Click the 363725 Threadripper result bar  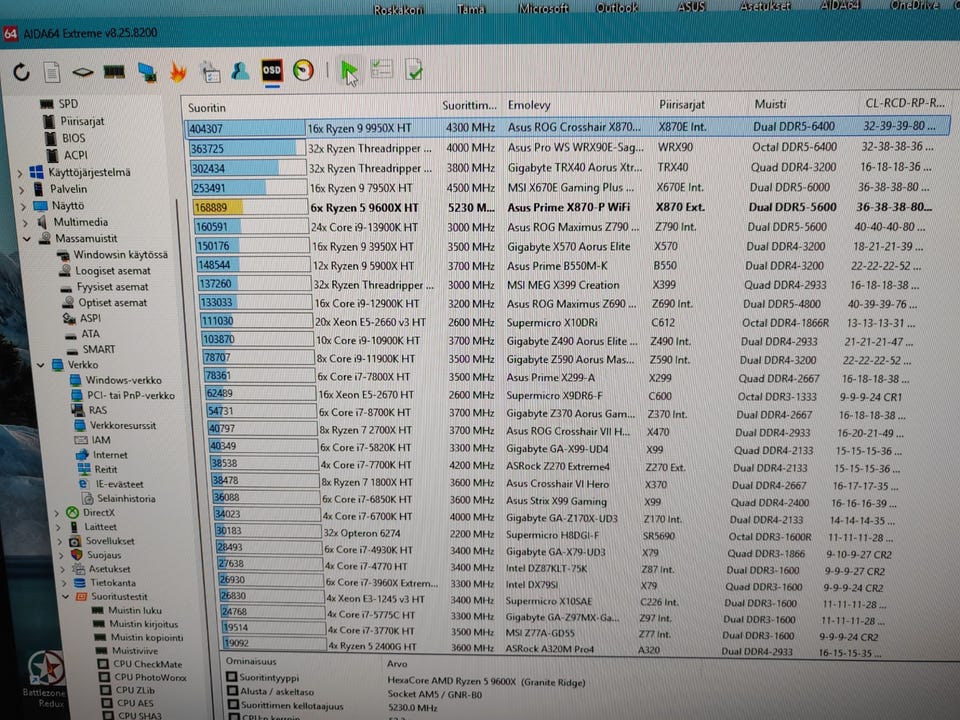click(x=247, y=148)
